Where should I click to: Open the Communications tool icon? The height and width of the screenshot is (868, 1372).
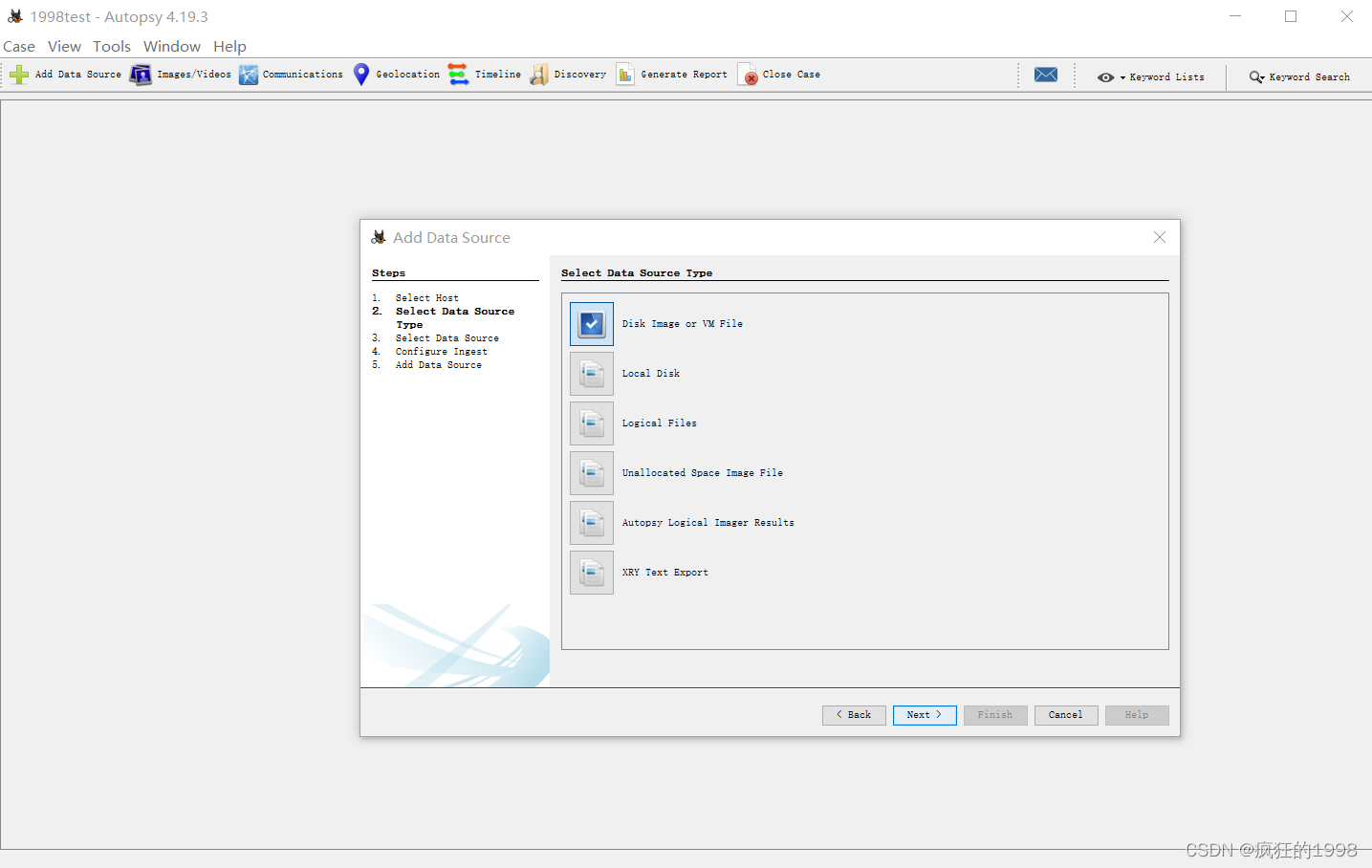[249, 75]
